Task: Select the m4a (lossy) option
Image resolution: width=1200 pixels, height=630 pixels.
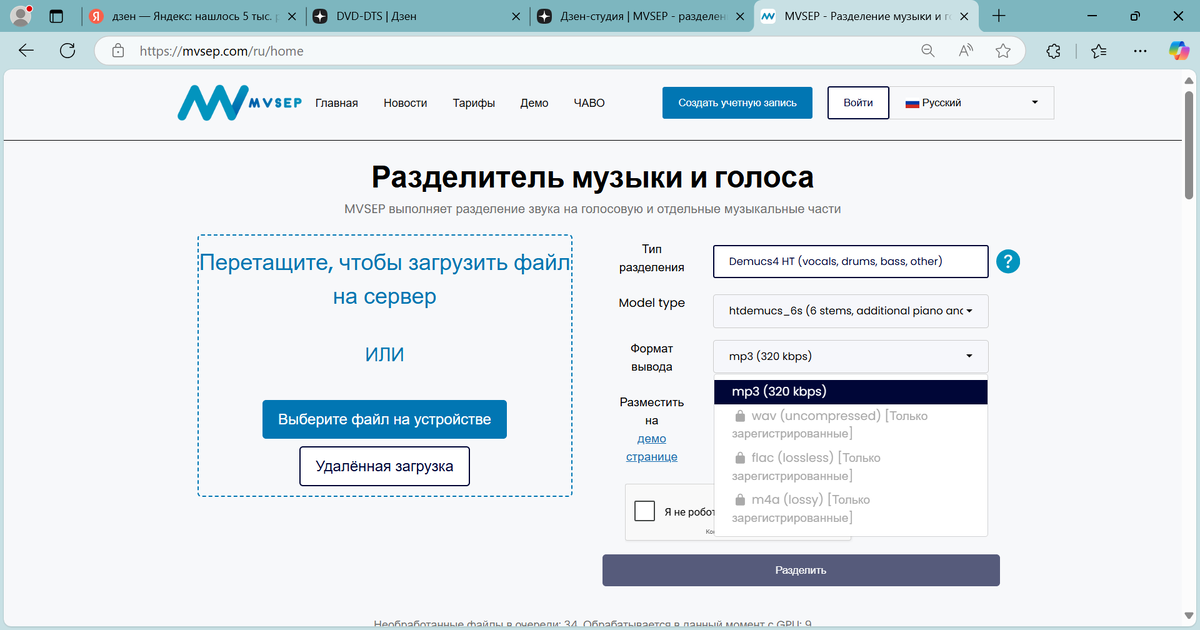Action: point(851,508)
